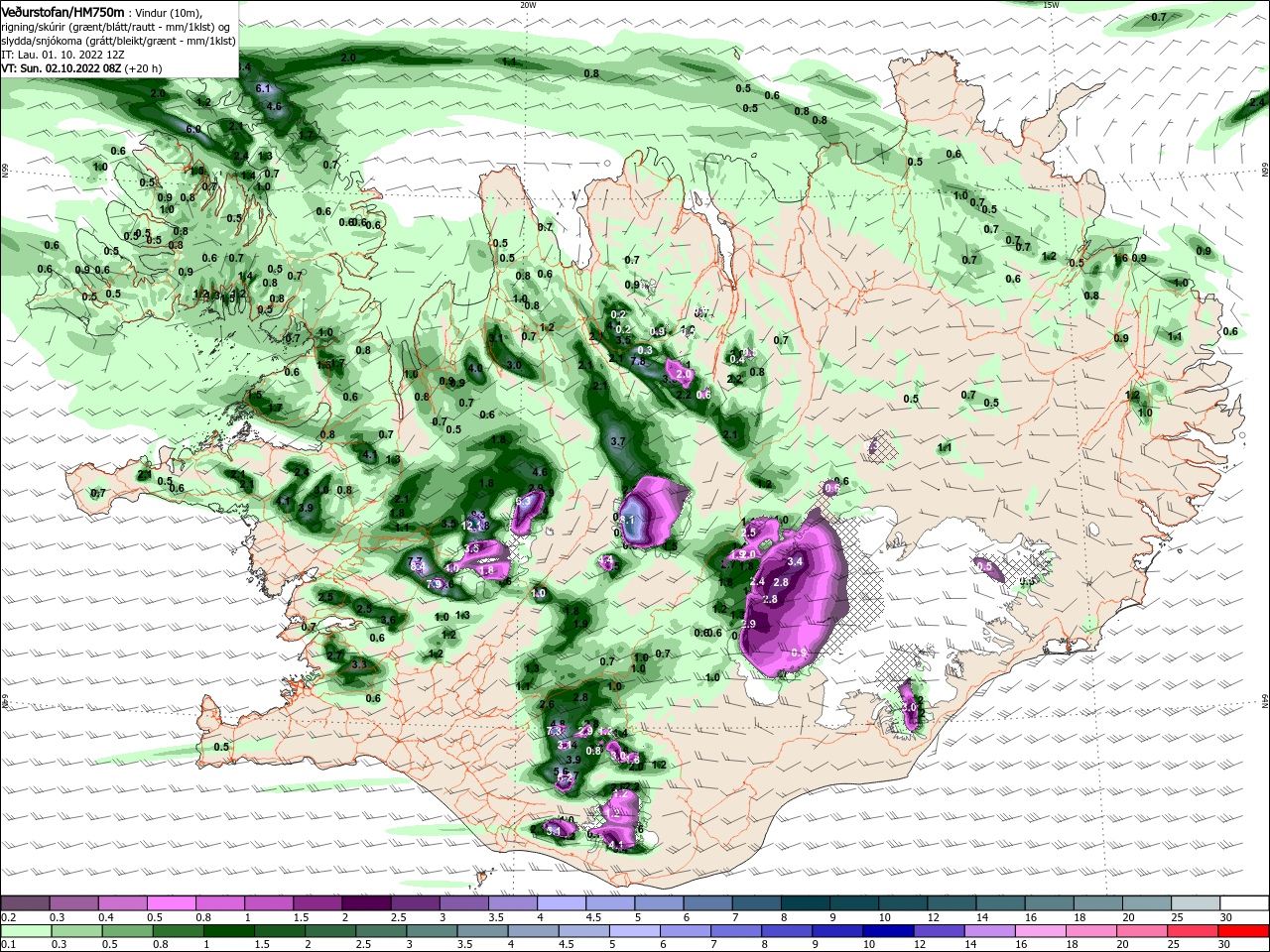The width and height of the screenshot is (1270, 952).
Task: Click the 'Vindur (10m)' label in header
Action: pos(169,13)
